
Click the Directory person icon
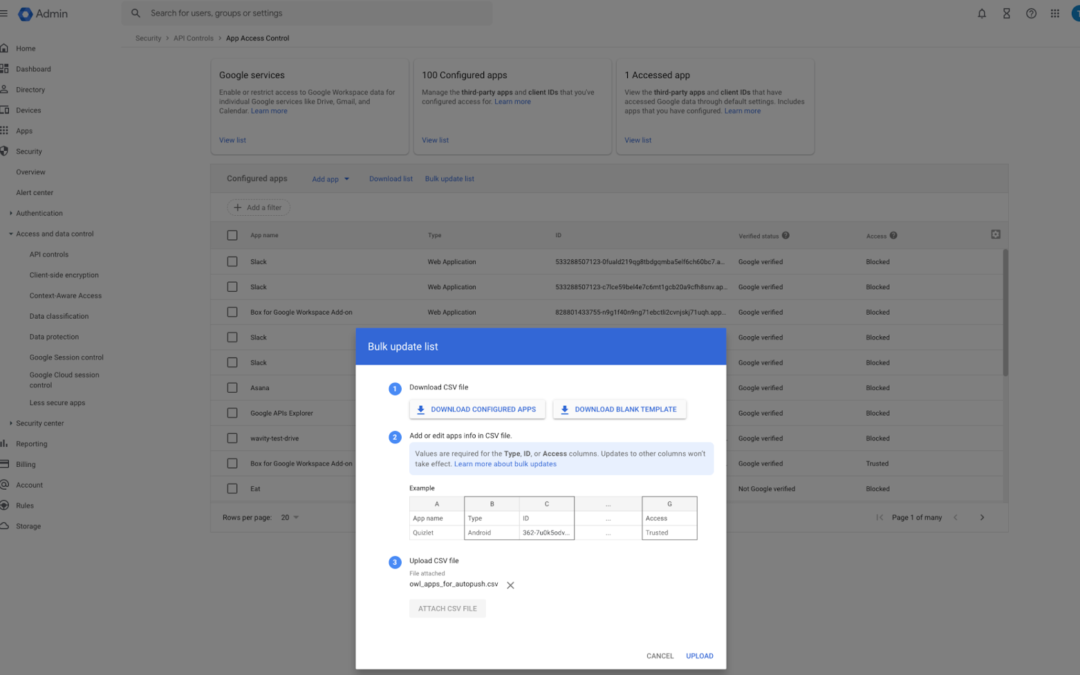4,90
